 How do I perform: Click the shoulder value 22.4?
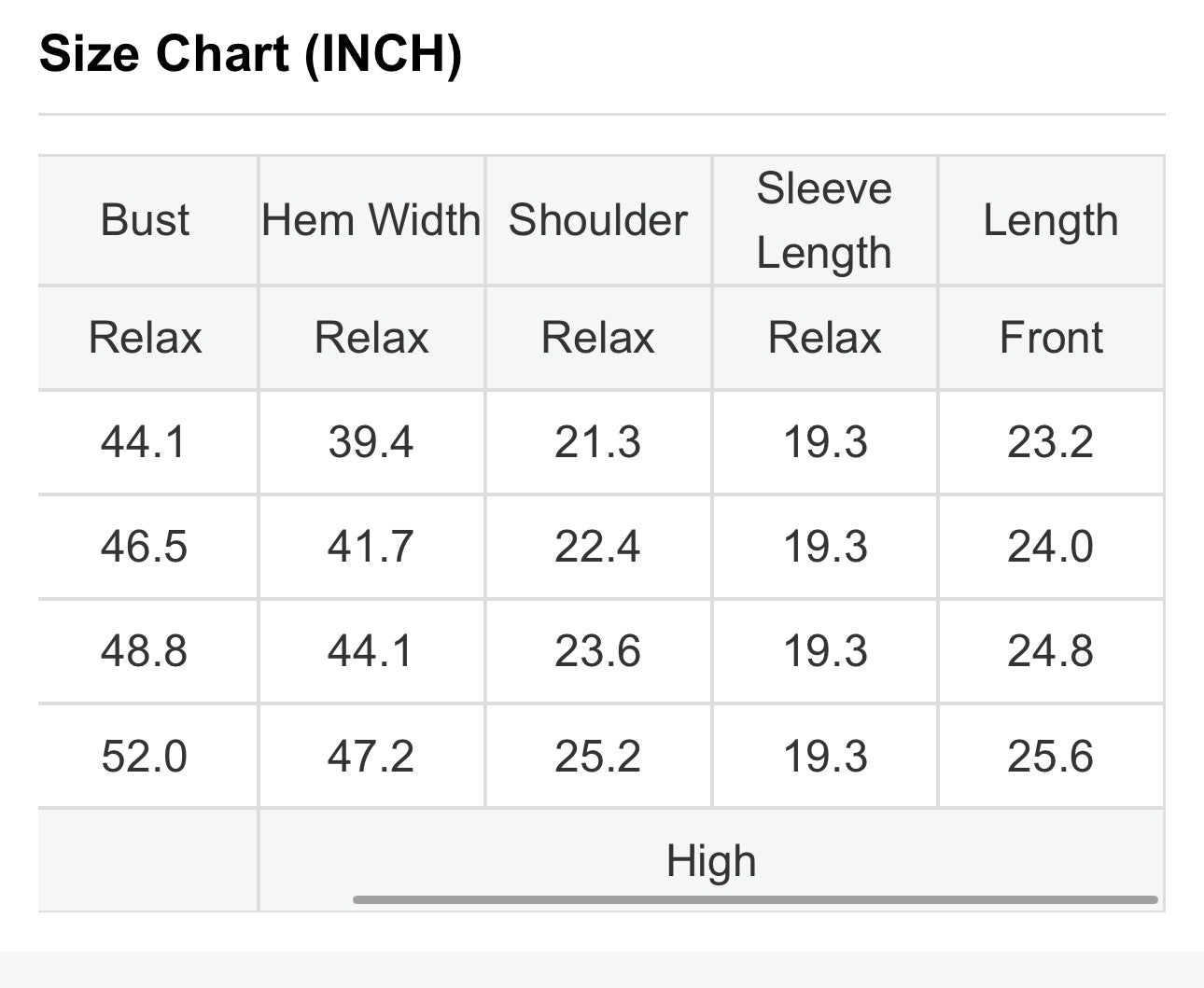tap(597, 546)
